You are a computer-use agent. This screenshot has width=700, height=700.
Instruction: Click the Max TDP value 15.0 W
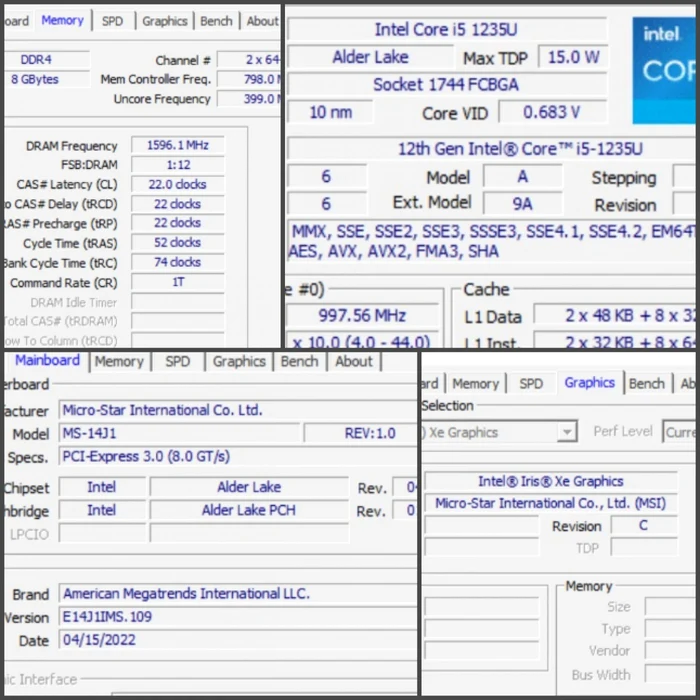(573, 57)
